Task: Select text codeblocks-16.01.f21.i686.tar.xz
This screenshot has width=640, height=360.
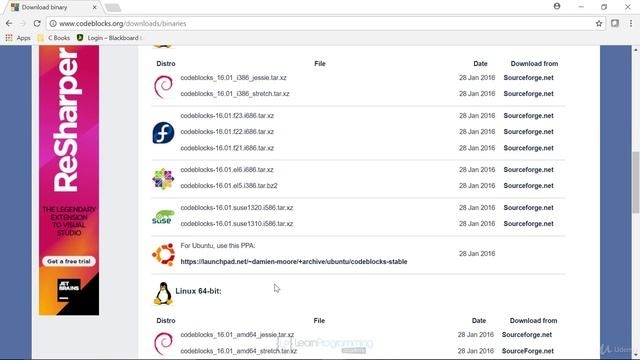Action: pyautogui.click(x=227, y=148)
